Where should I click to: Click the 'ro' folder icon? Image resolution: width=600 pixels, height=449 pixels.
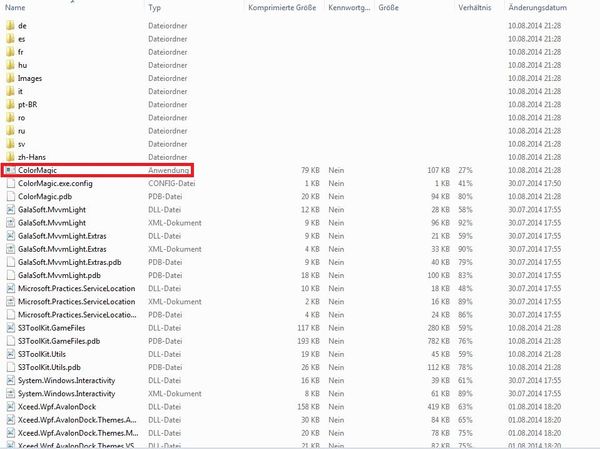(x=10, y=118)
